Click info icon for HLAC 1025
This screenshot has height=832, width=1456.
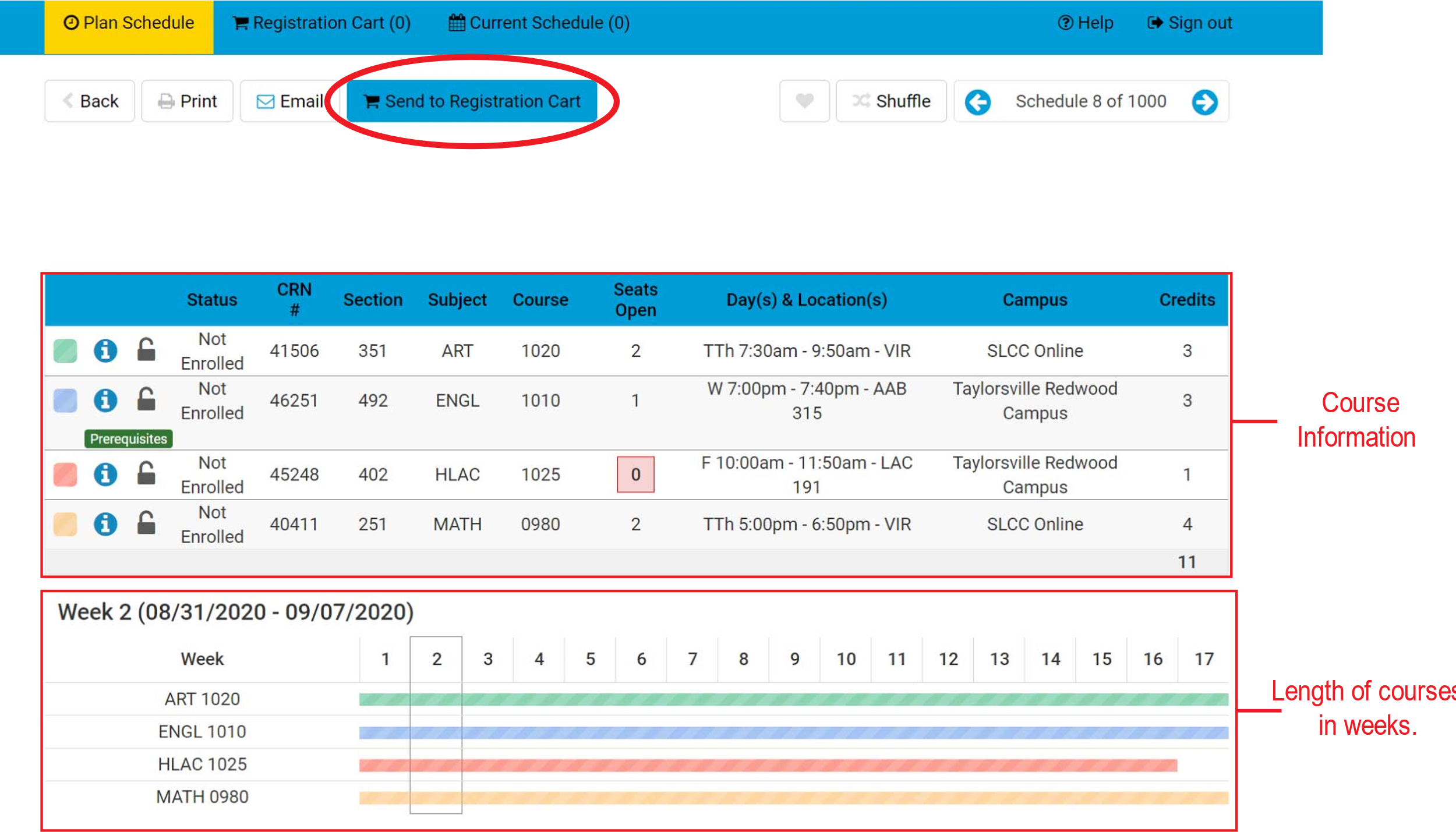click(x=105, y=475)
